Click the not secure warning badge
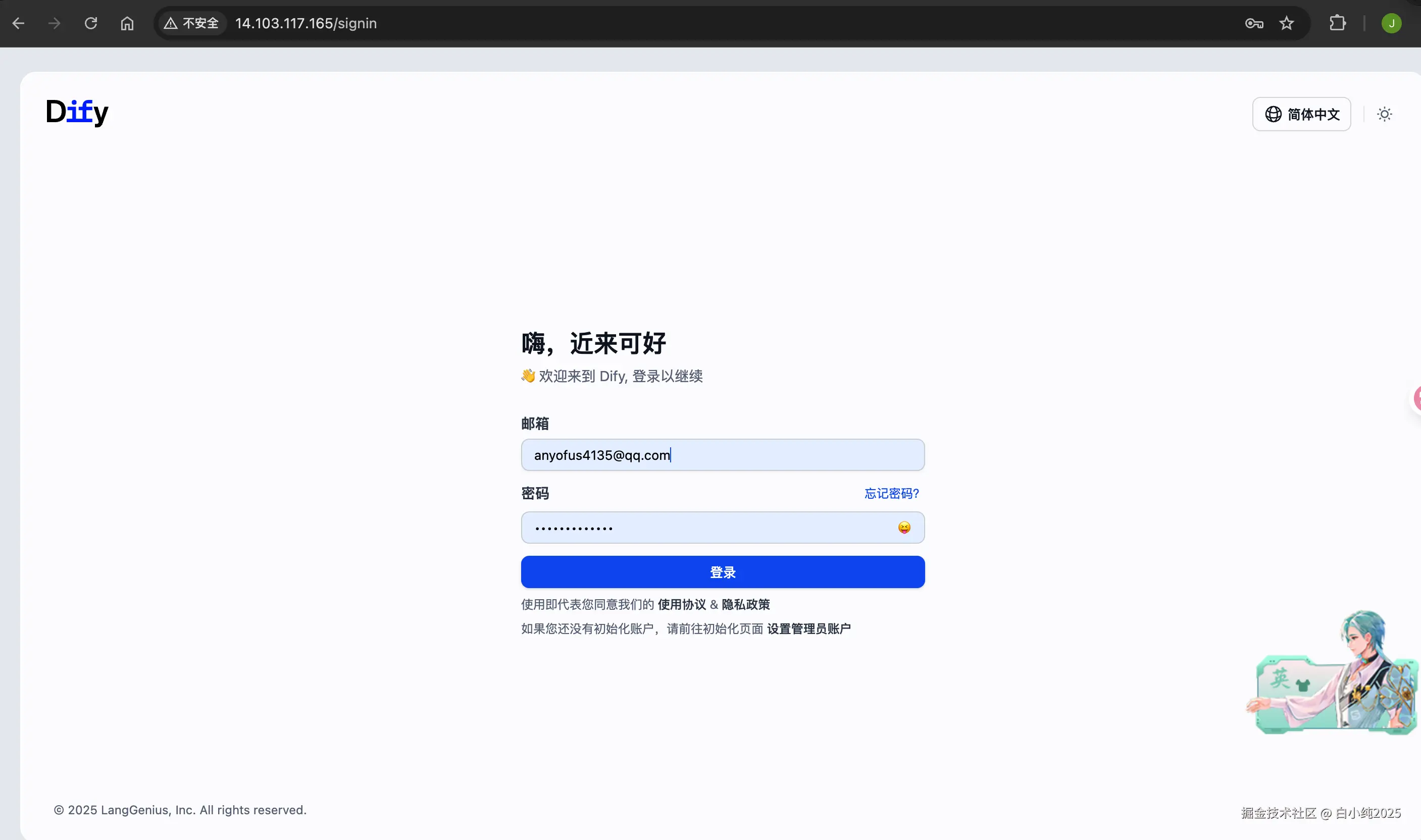This screenshot has width=1421, height=840. [191, 23]
